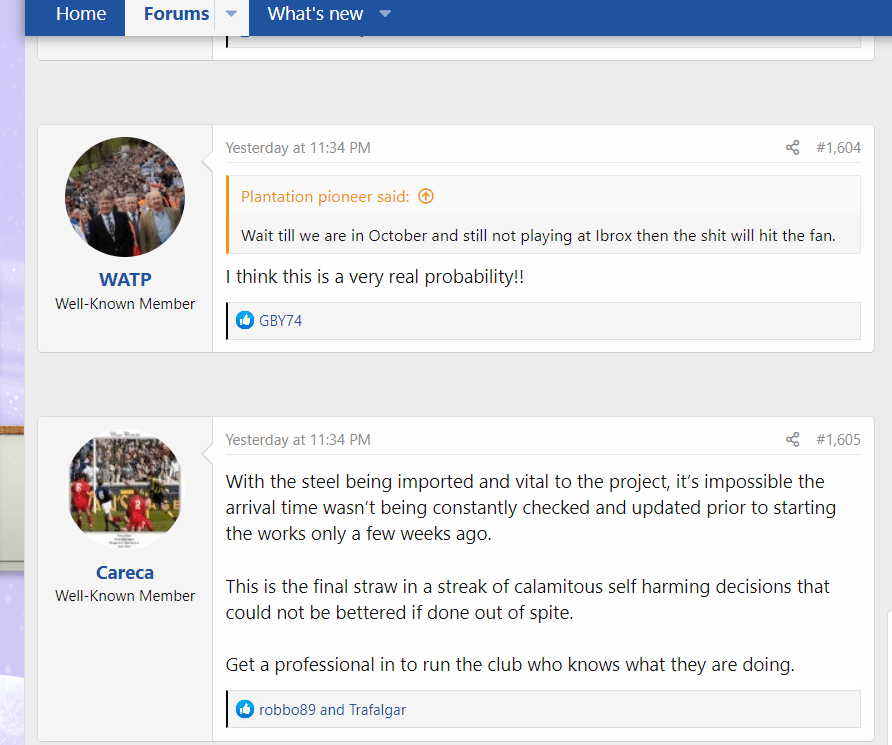Open the Forums tab

176,14
